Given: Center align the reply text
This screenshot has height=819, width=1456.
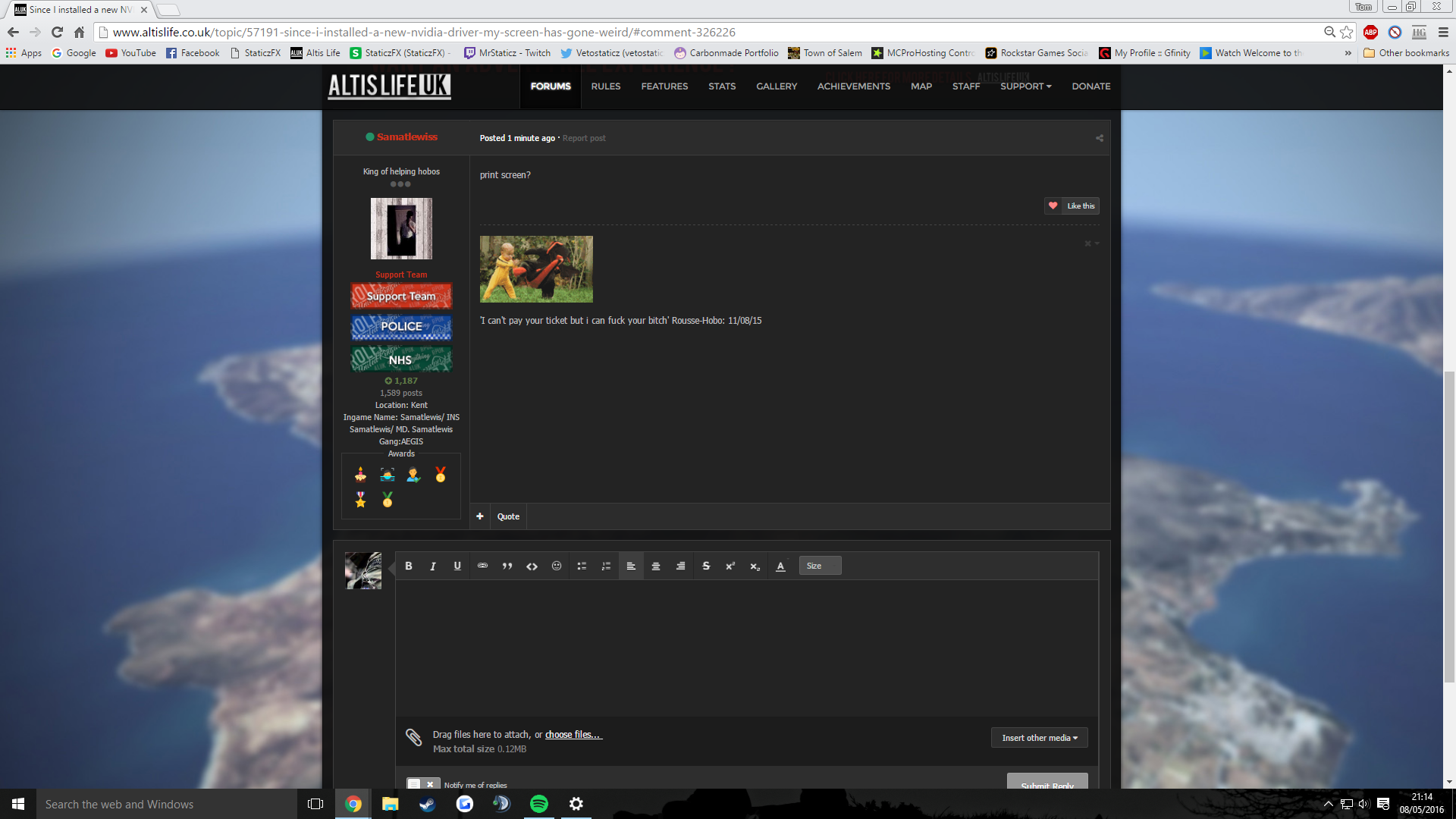Looking at the screenshot, I should point(656,566).
